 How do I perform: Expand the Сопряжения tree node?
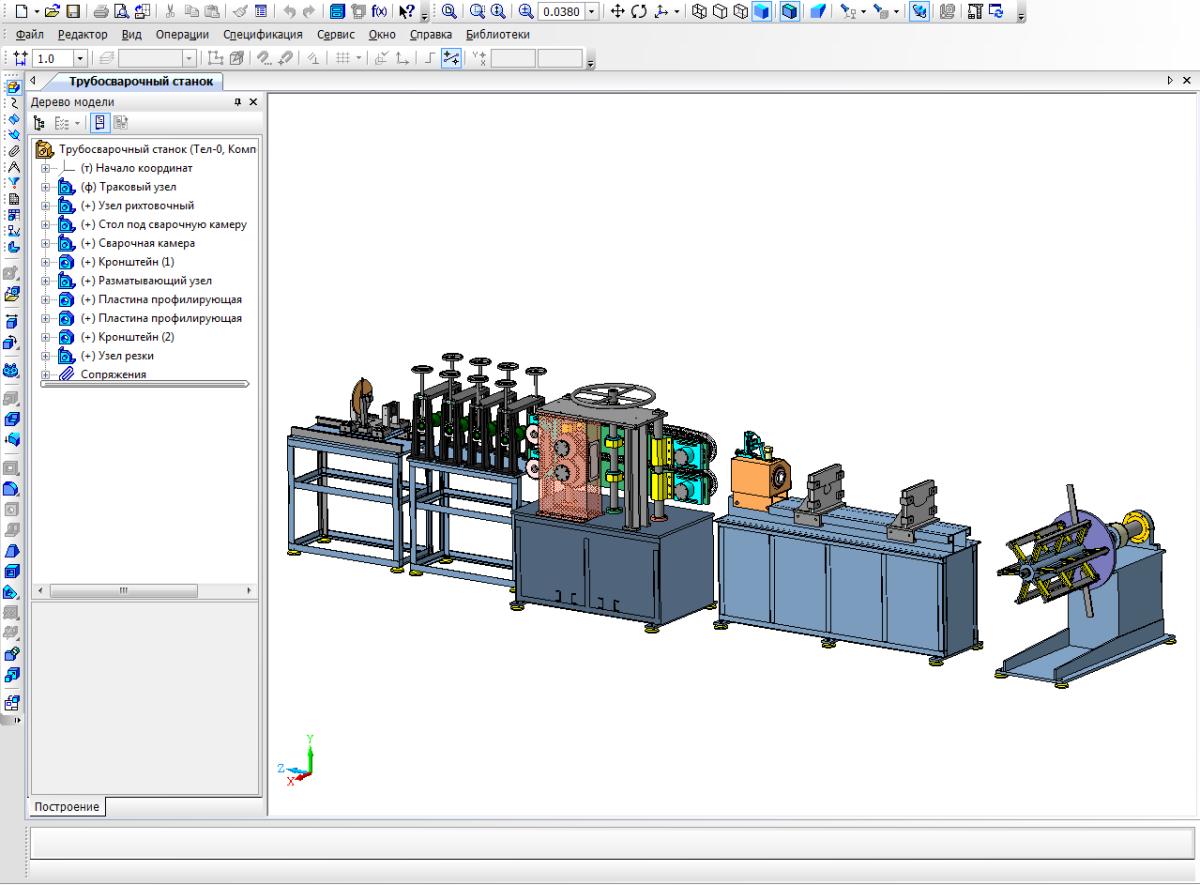click(45, 374)
